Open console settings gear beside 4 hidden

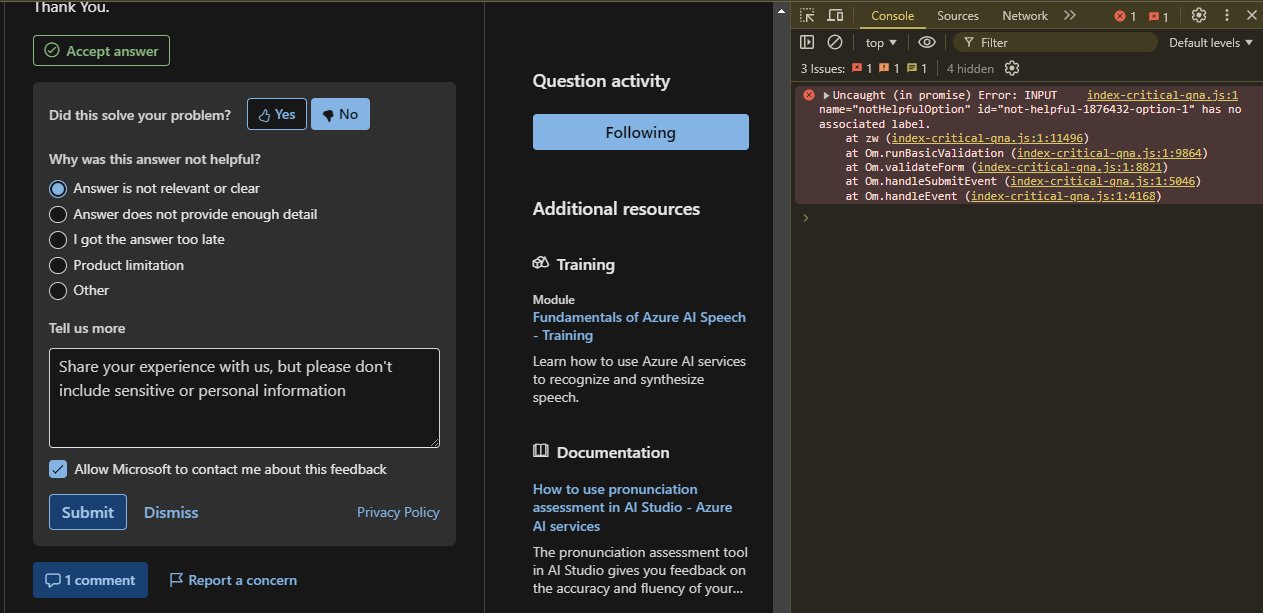click(1012, 68)
